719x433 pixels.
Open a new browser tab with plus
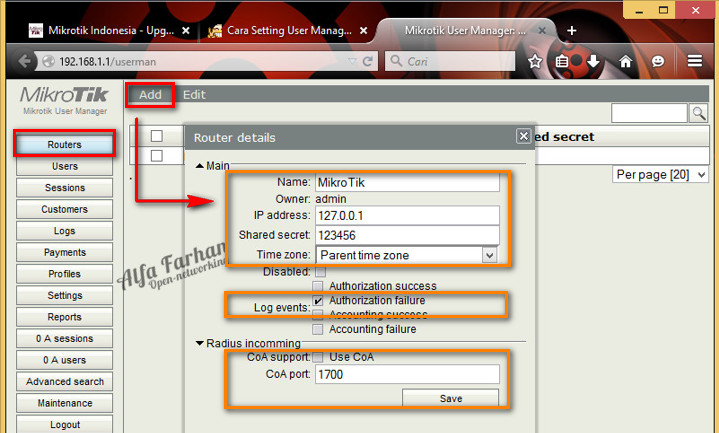tap(571, 31)
